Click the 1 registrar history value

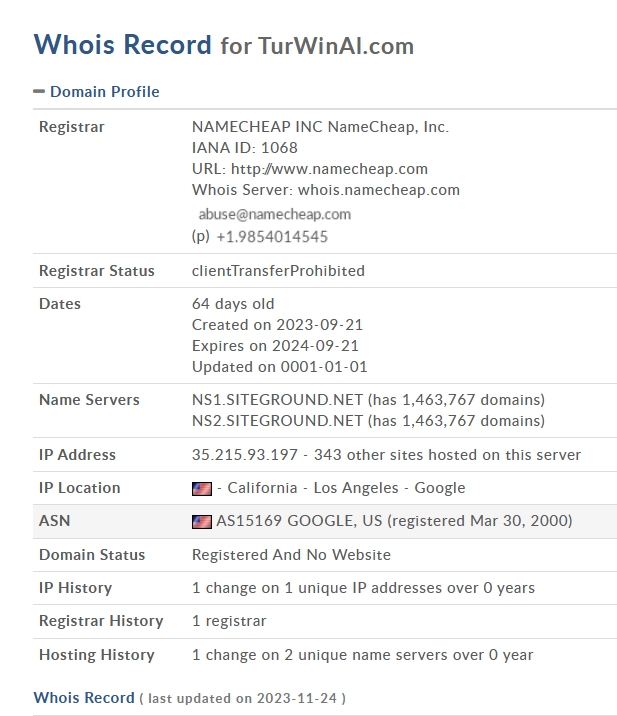tap(229, 621)
